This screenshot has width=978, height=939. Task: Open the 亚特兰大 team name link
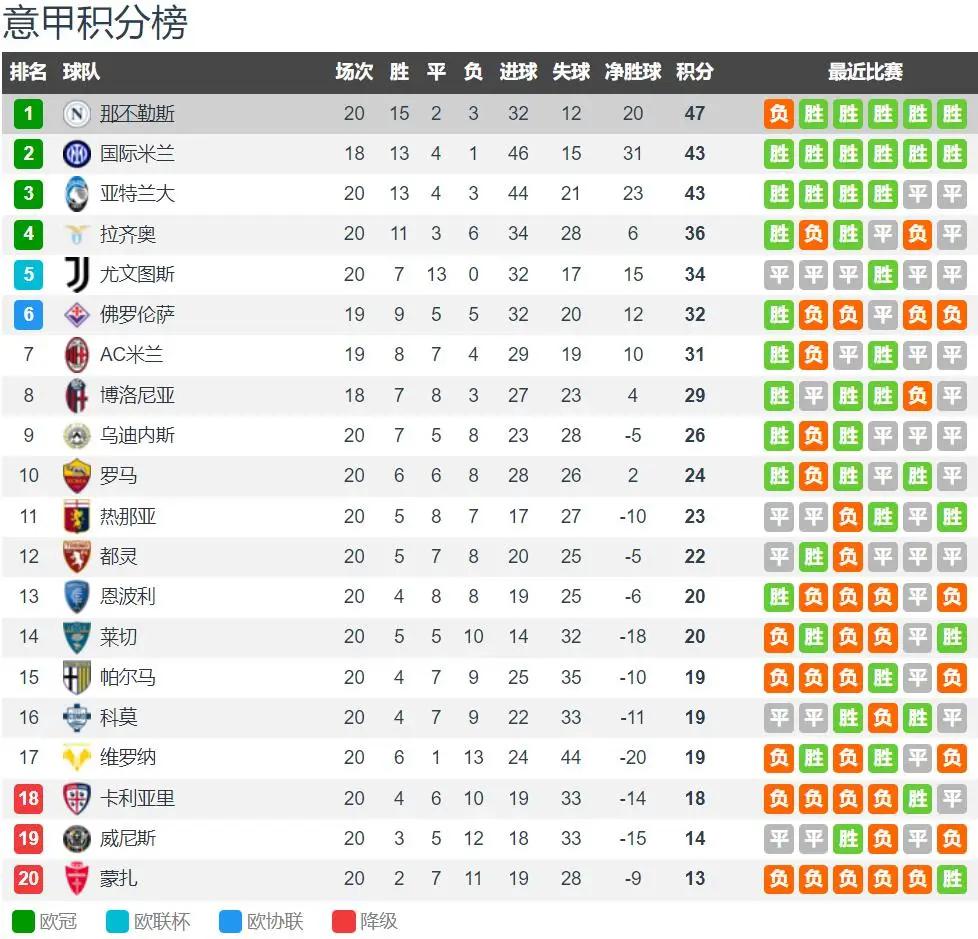click(x=137, y=194)
